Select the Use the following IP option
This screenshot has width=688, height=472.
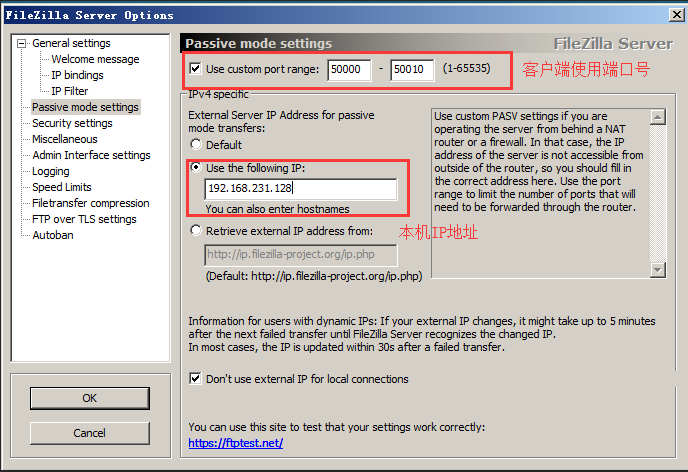195,168
